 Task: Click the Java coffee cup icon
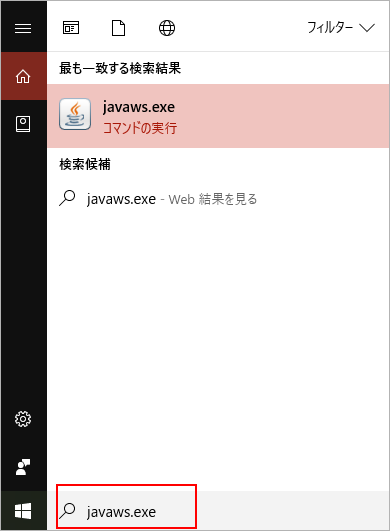click(x=75, y=114)
